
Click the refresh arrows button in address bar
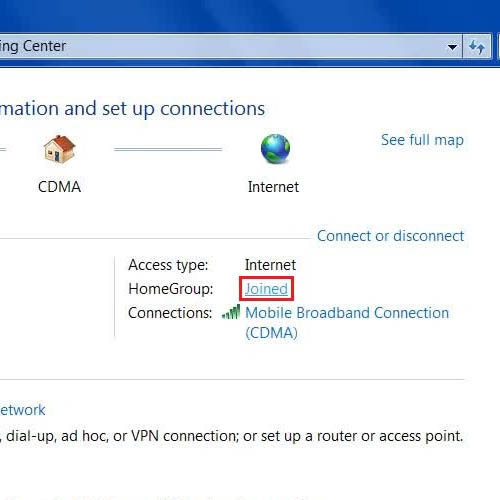coord(477,47)
